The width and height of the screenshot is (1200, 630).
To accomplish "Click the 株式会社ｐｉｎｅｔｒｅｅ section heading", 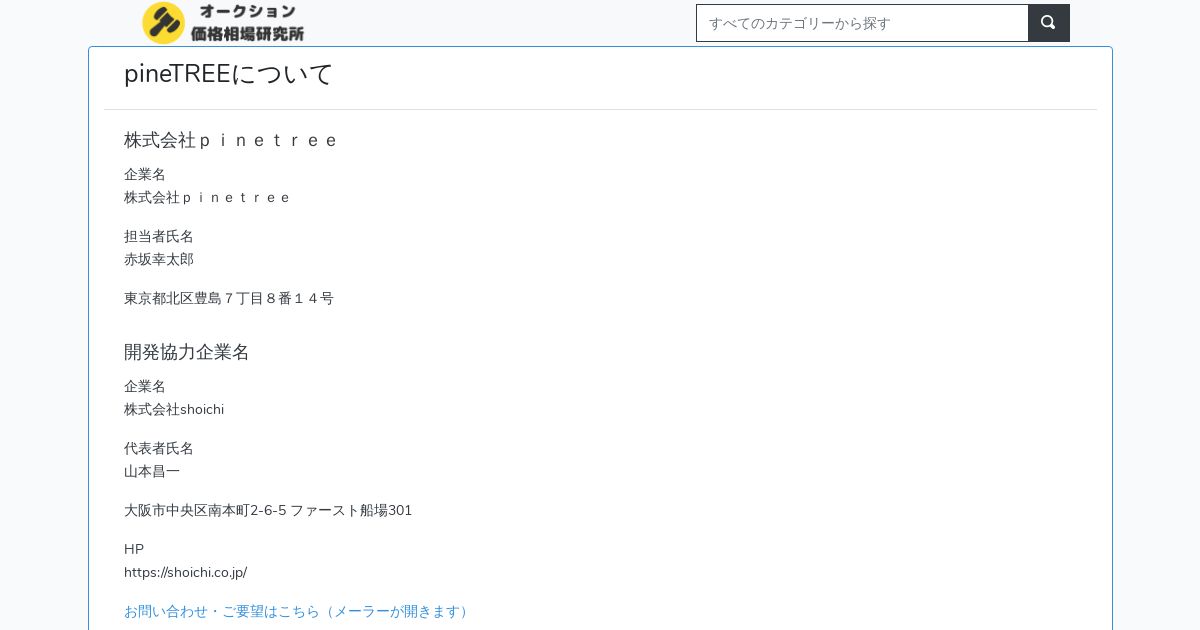I will click(x=231, y=140).
